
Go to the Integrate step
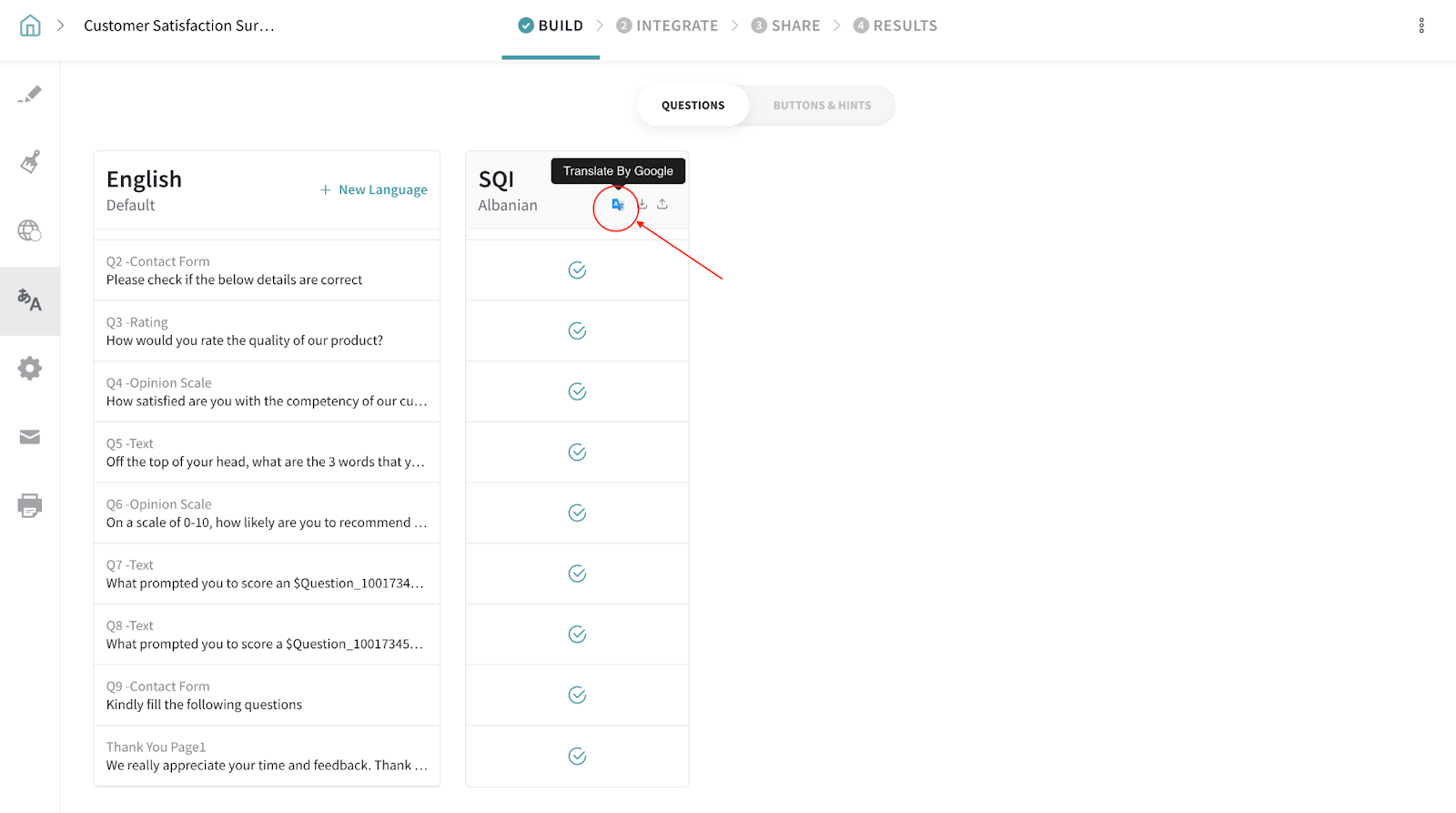[667, 25]
